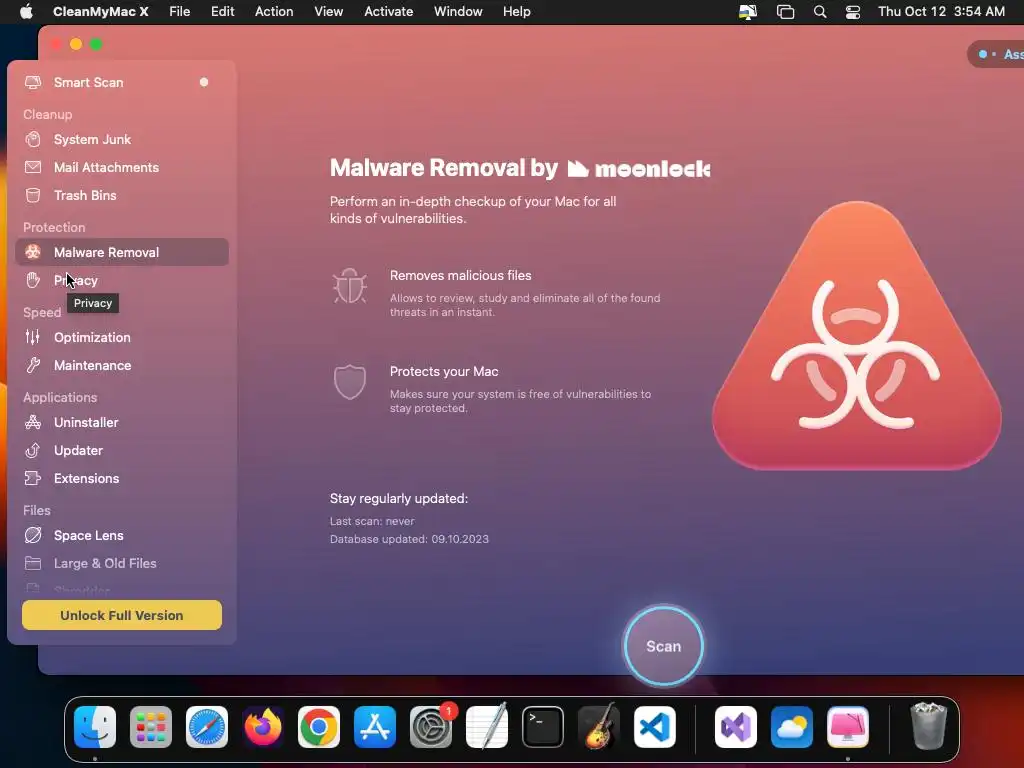This screenshot has width=1024, height=768.
Task: Open the Edit menu
Action: pyautogui.click(x=223, y=12)
